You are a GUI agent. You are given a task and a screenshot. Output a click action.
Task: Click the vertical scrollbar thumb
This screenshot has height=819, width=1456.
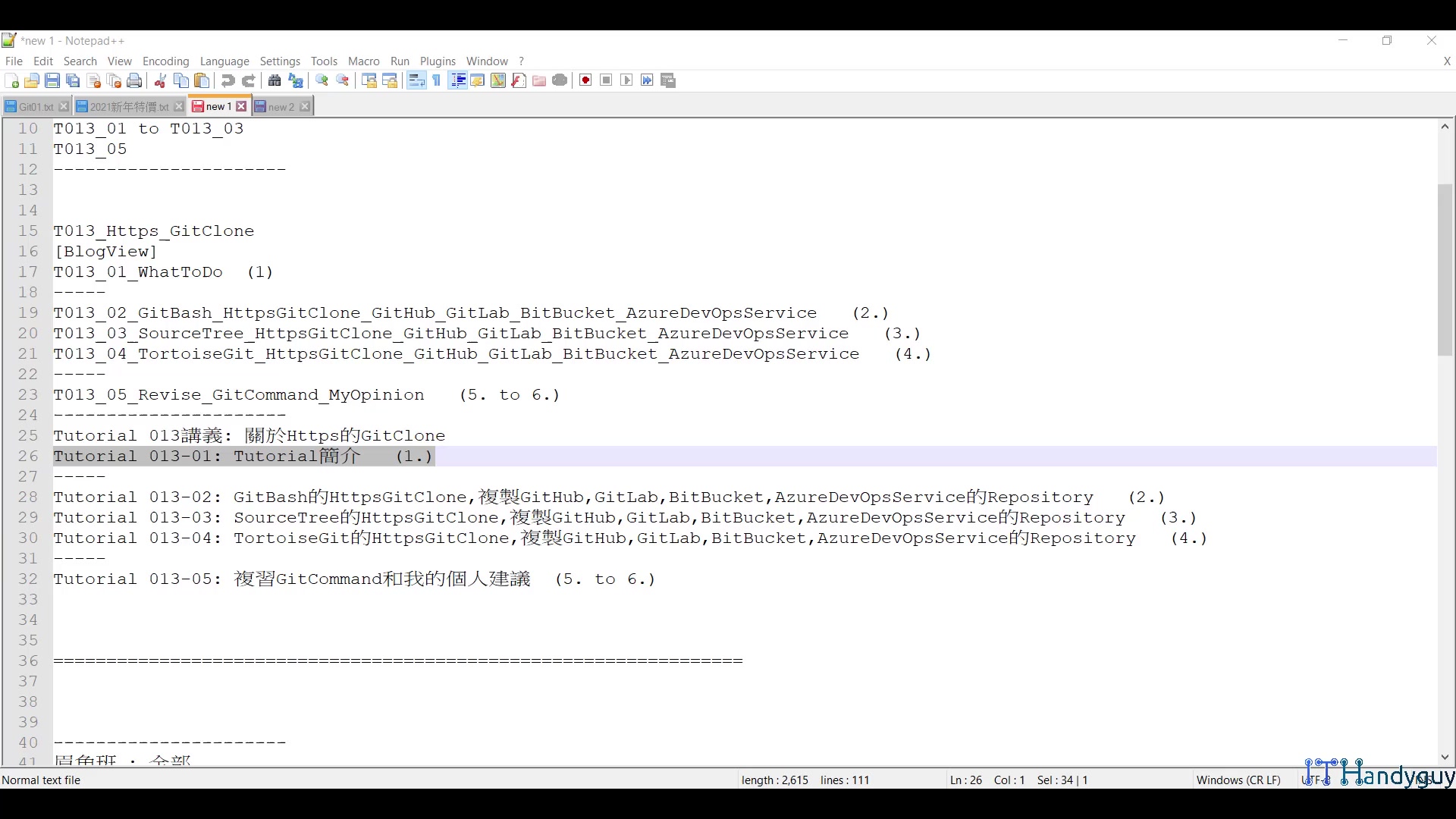coord(1445,269)
